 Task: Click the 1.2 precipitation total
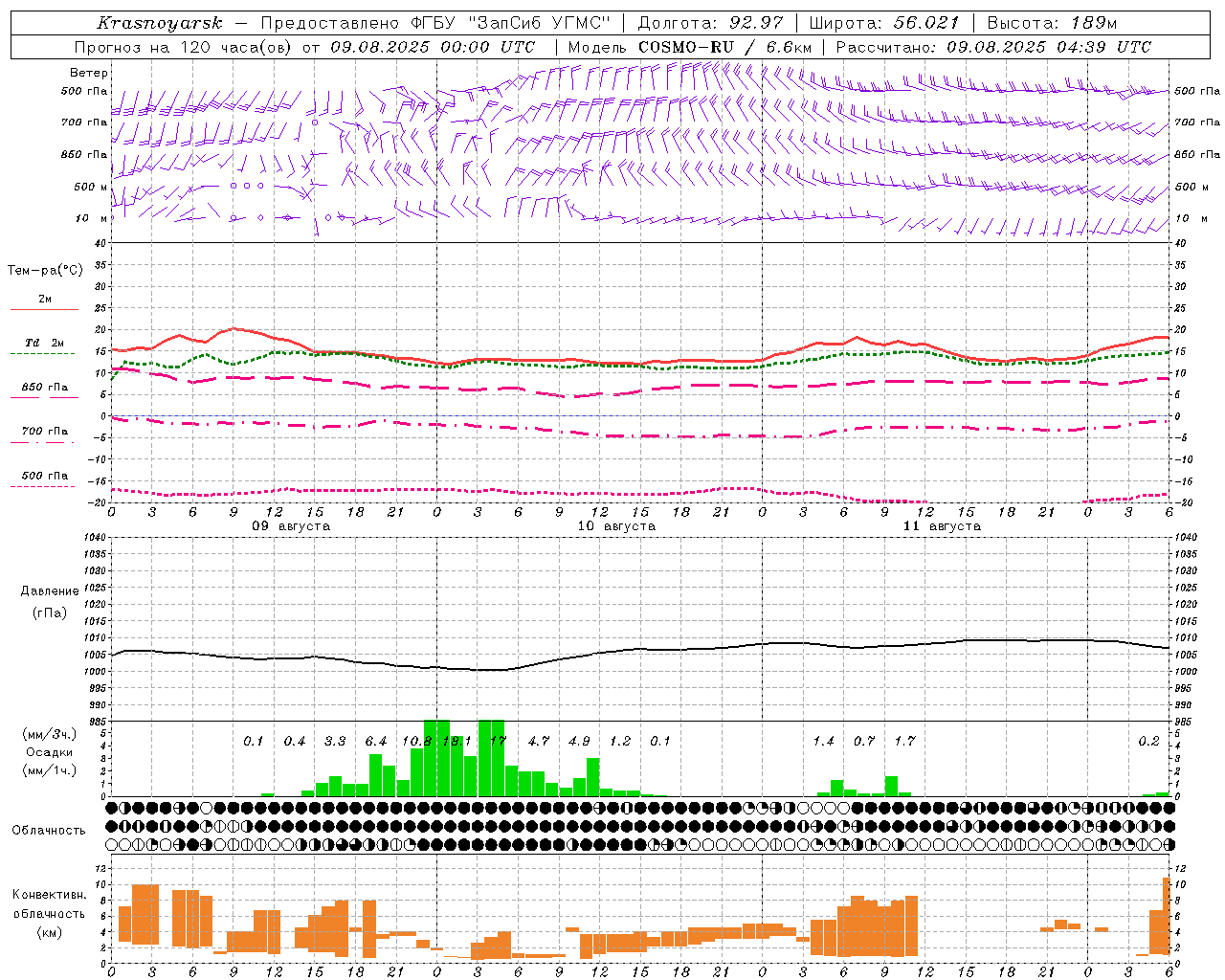[620, 742]
